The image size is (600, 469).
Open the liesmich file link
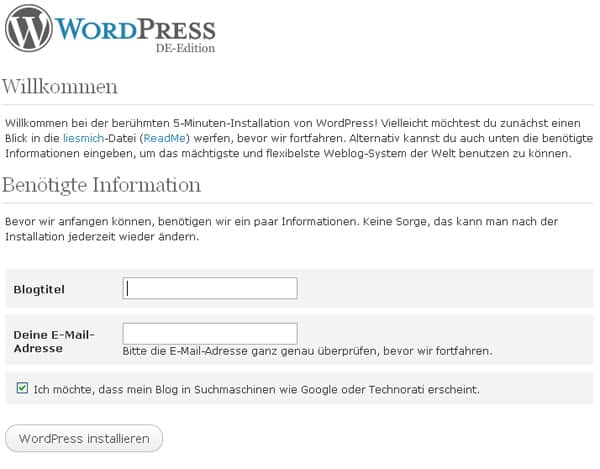83,138
